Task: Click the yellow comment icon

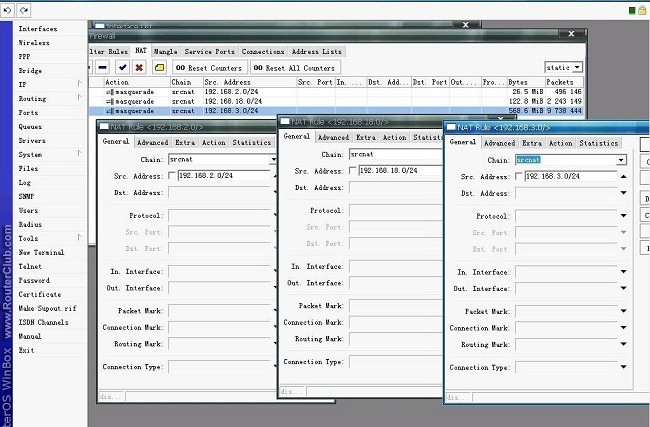Action: point(159,67)
